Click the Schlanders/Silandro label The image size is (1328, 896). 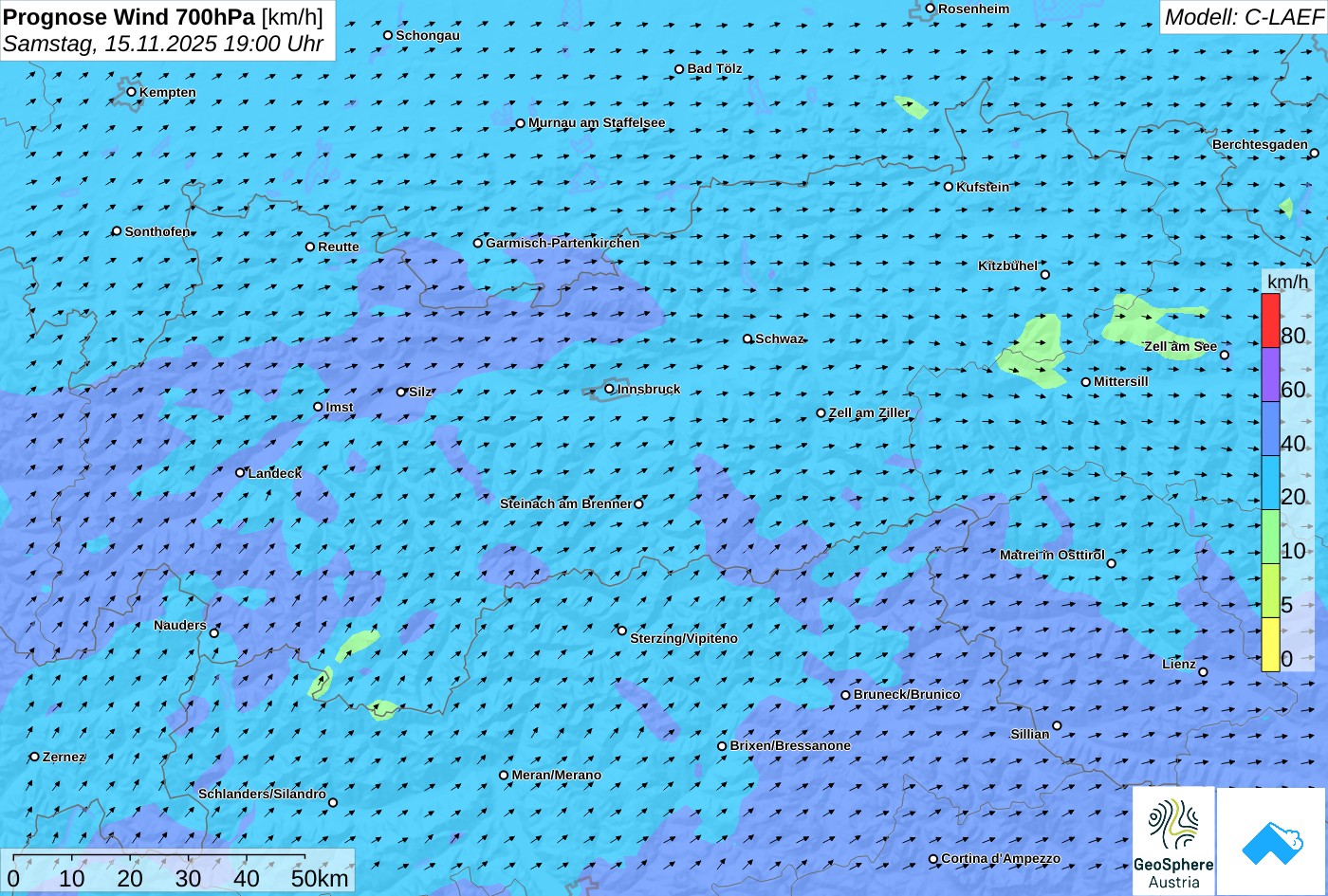[262, 794]
